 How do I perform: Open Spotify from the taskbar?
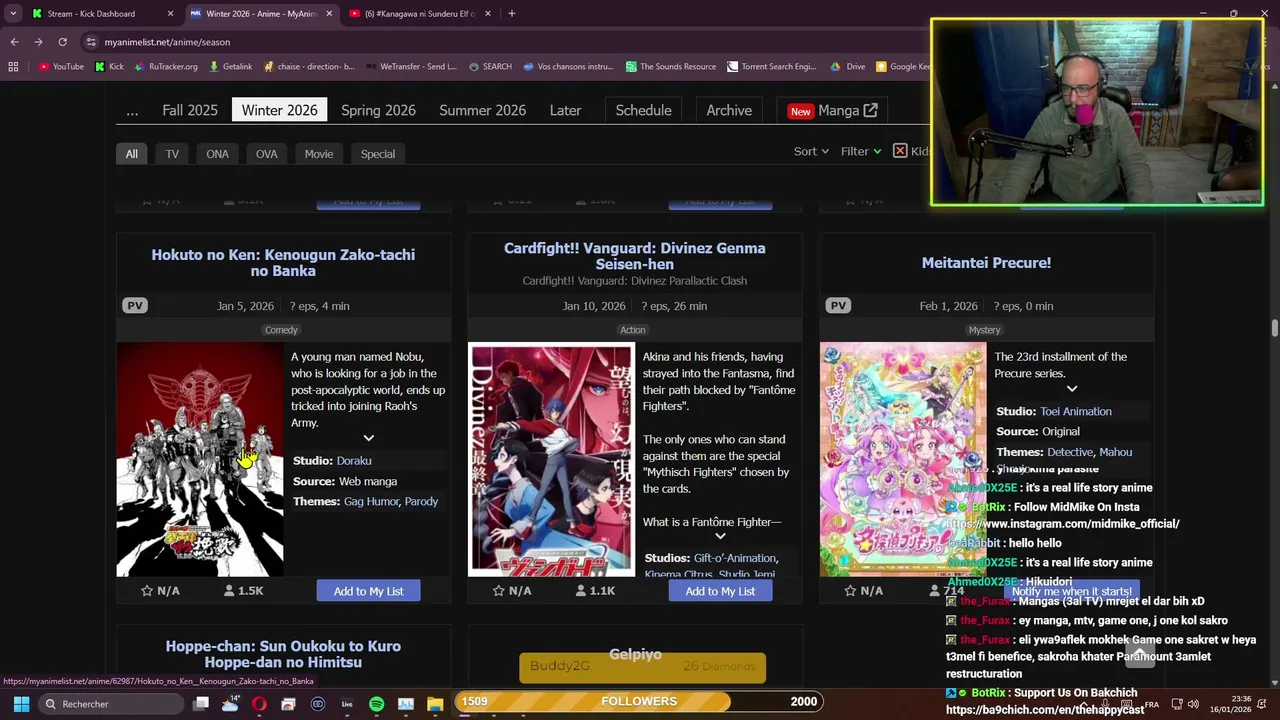(376, 704)
